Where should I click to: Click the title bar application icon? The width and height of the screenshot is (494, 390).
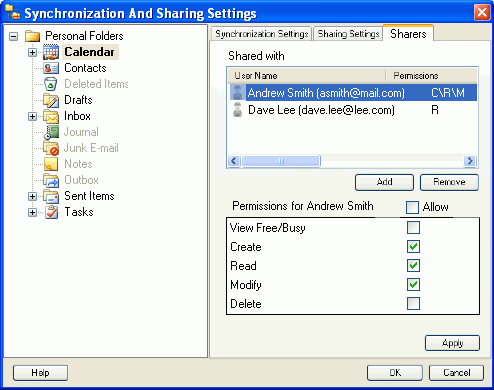[x=12, y=12]
